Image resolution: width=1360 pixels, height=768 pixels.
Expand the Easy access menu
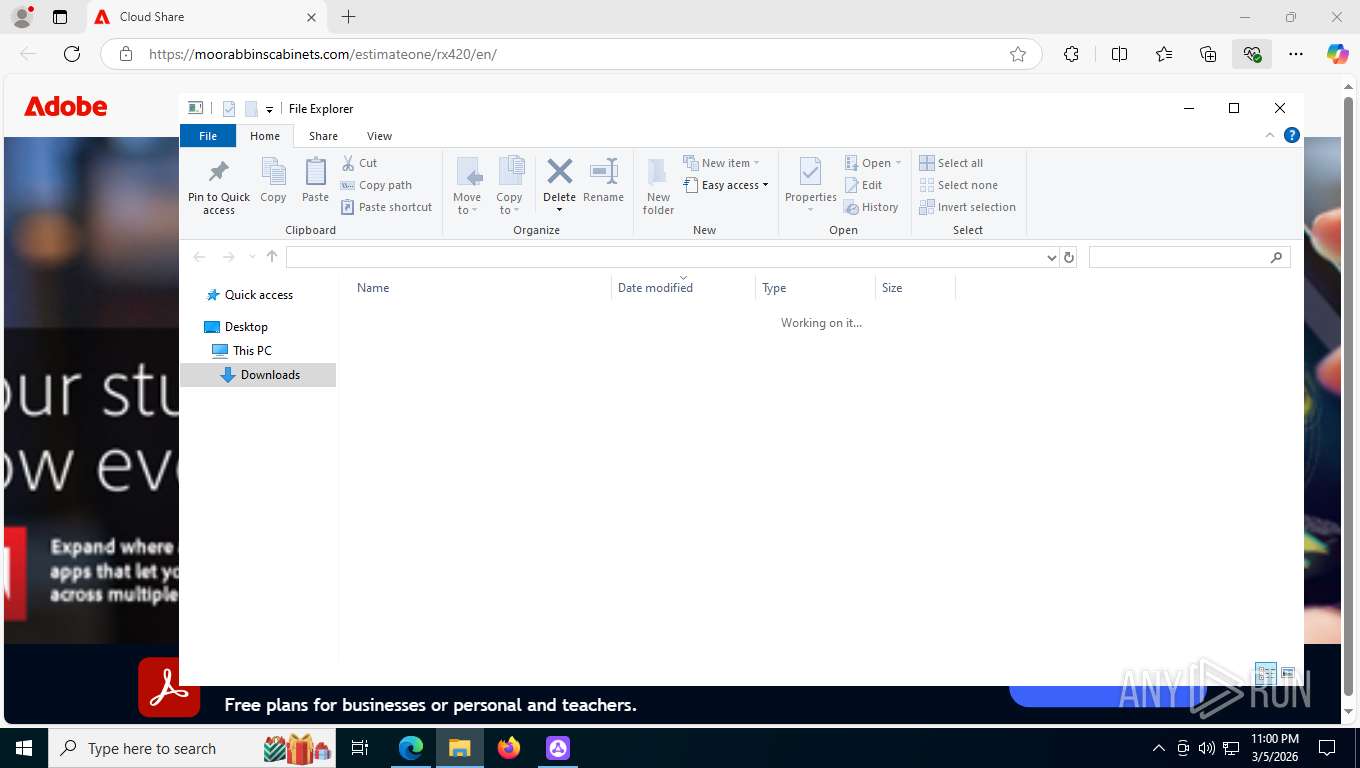coord(727,185)
